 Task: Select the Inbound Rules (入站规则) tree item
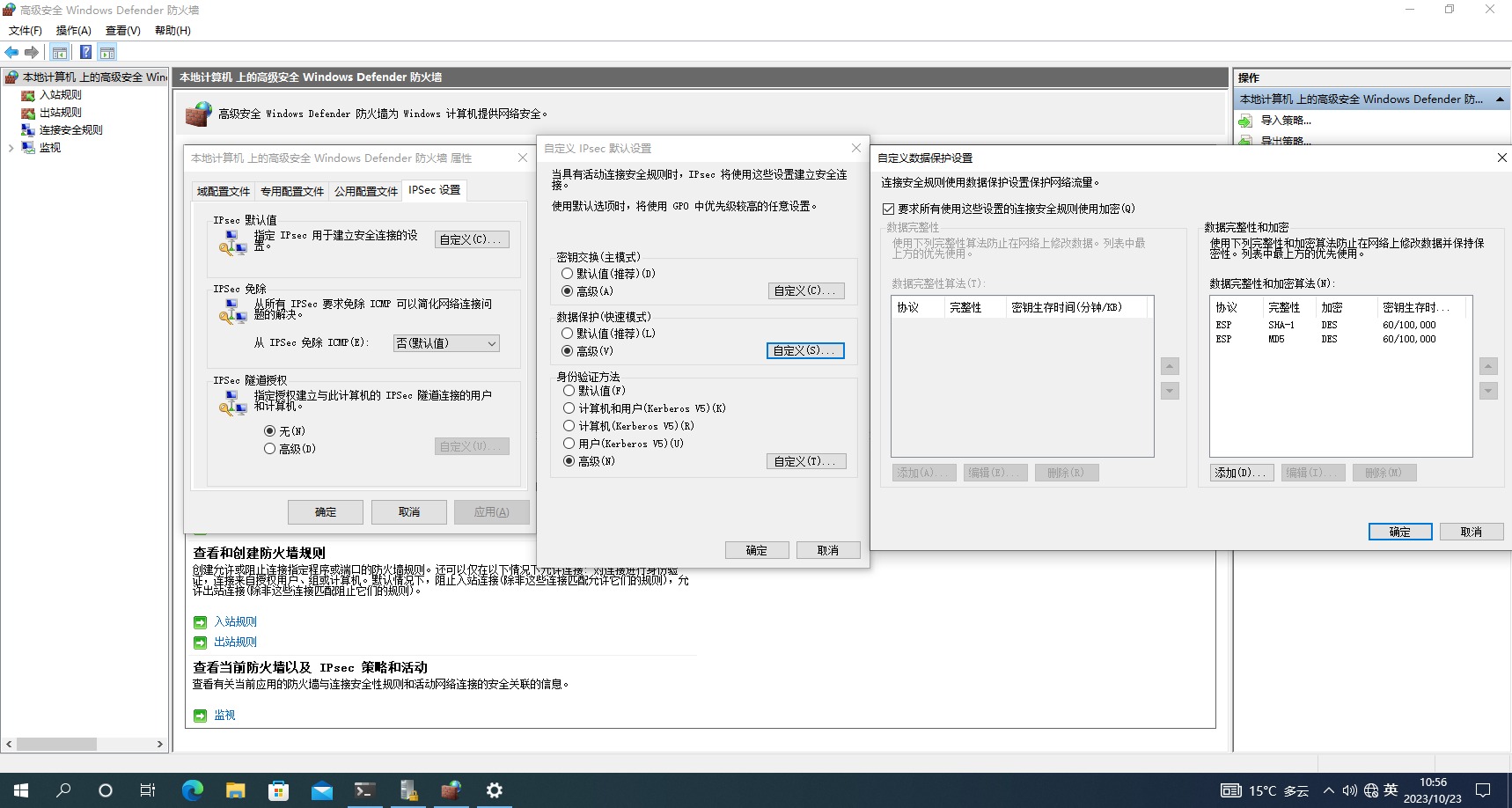coord(60,95)
